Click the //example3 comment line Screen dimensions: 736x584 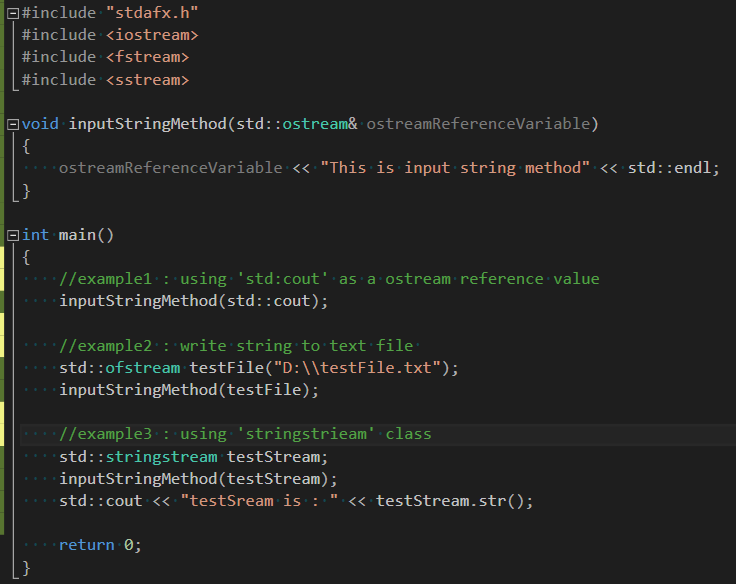tap(245, 434)
